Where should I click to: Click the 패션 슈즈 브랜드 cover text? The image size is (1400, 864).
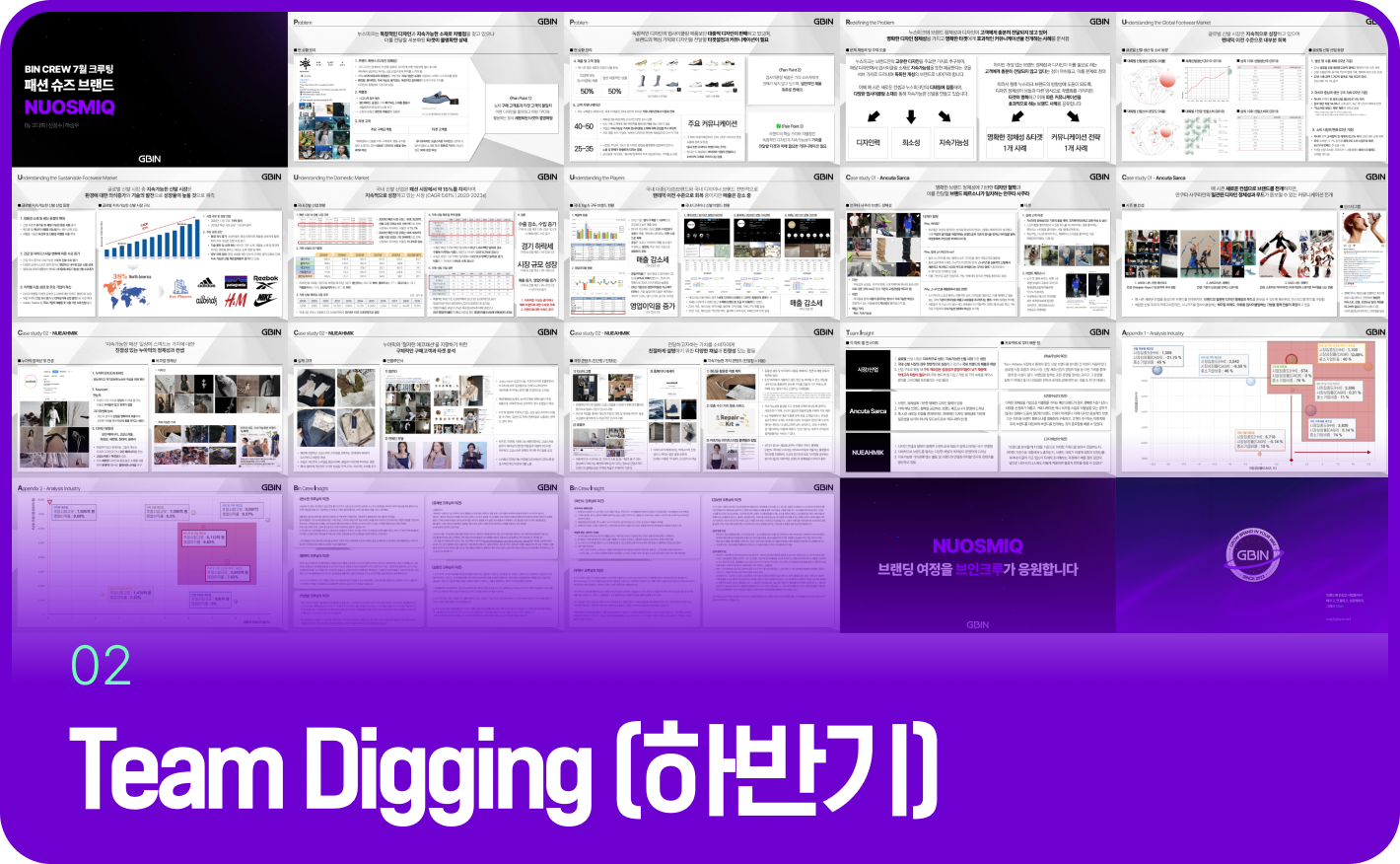pyautogui.click(x=69, y=85)
